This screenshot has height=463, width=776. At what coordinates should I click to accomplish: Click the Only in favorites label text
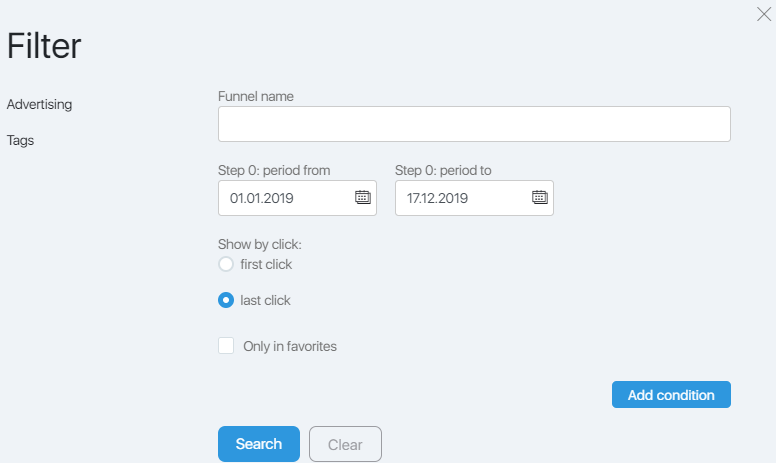(290, 346)
